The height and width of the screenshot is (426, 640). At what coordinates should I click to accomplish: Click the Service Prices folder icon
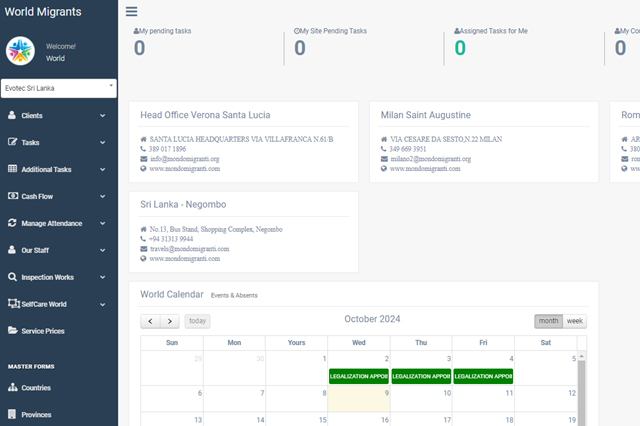[12, 330]
